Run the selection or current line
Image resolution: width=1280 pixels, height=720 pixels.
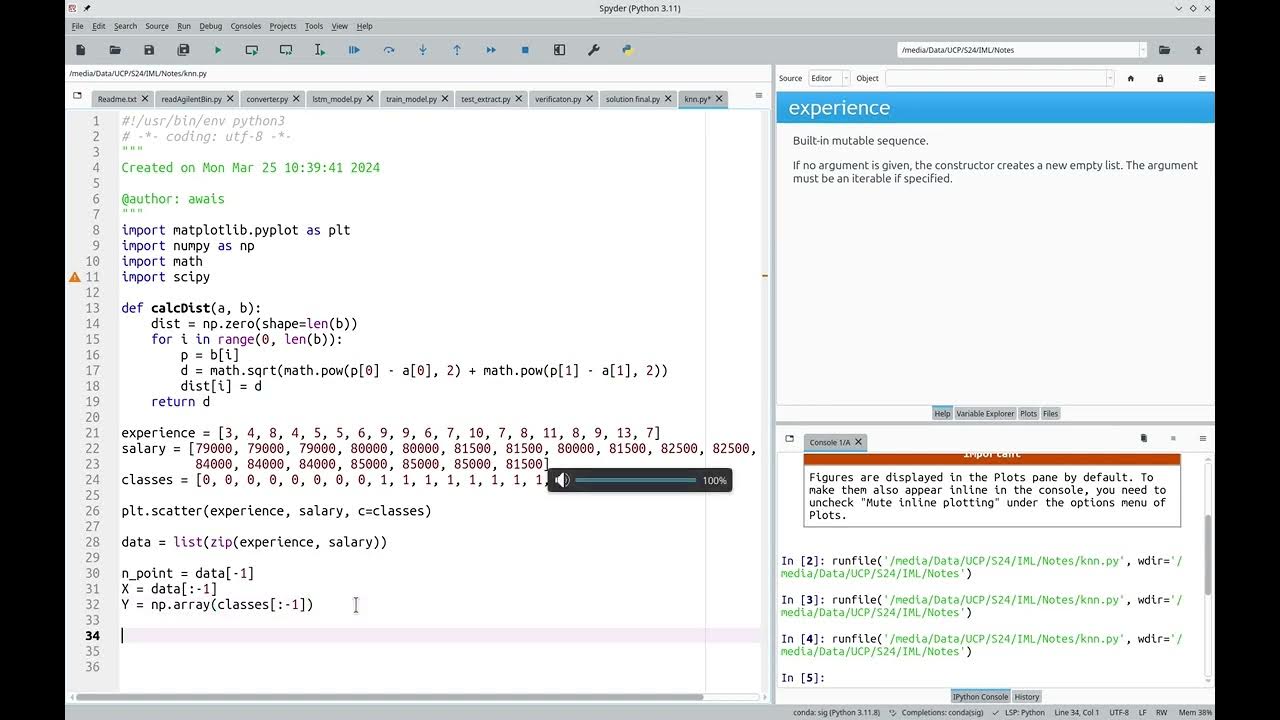(x=320, y=50)
